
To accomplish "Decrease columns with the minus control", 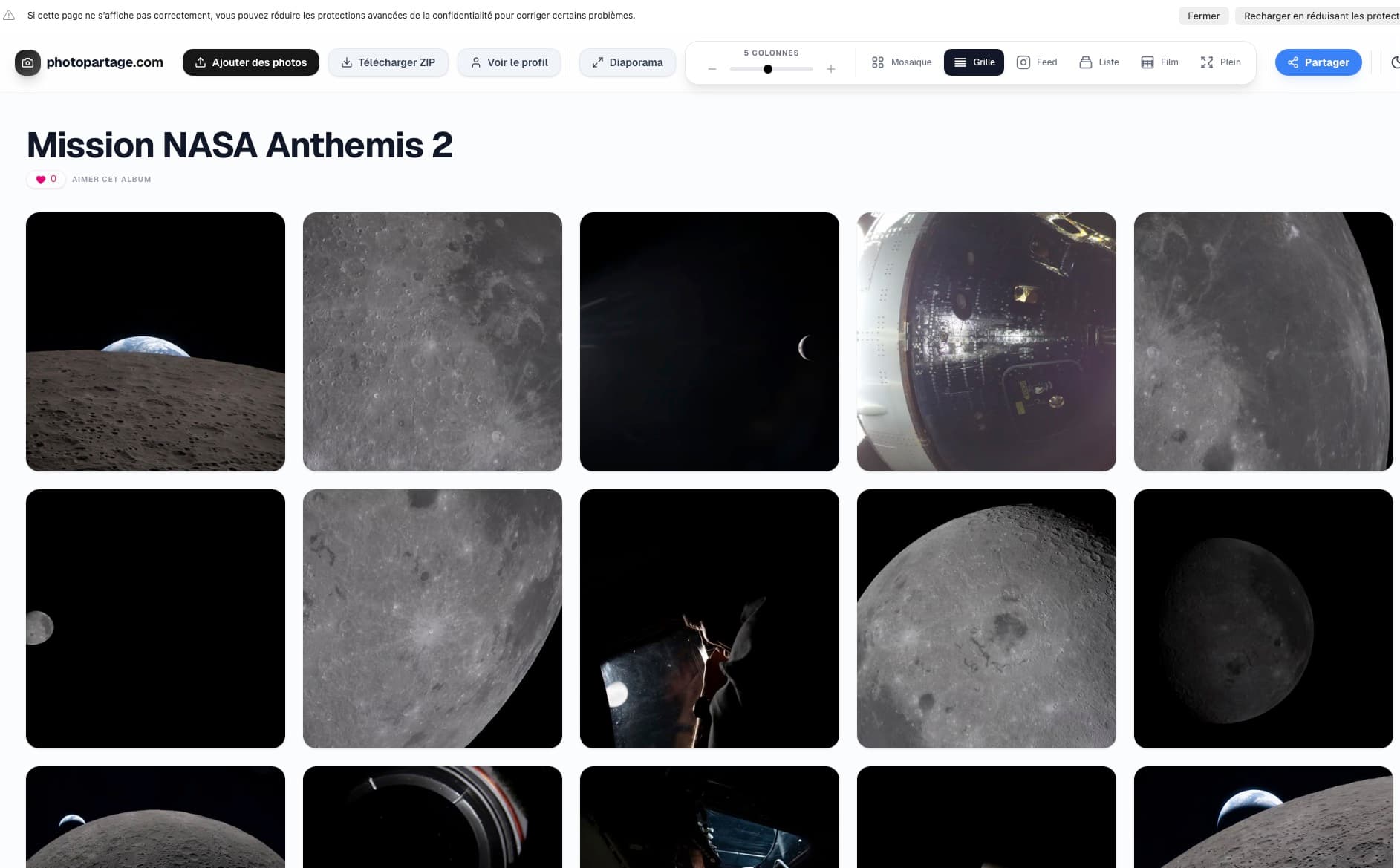I will click(712, 68).
